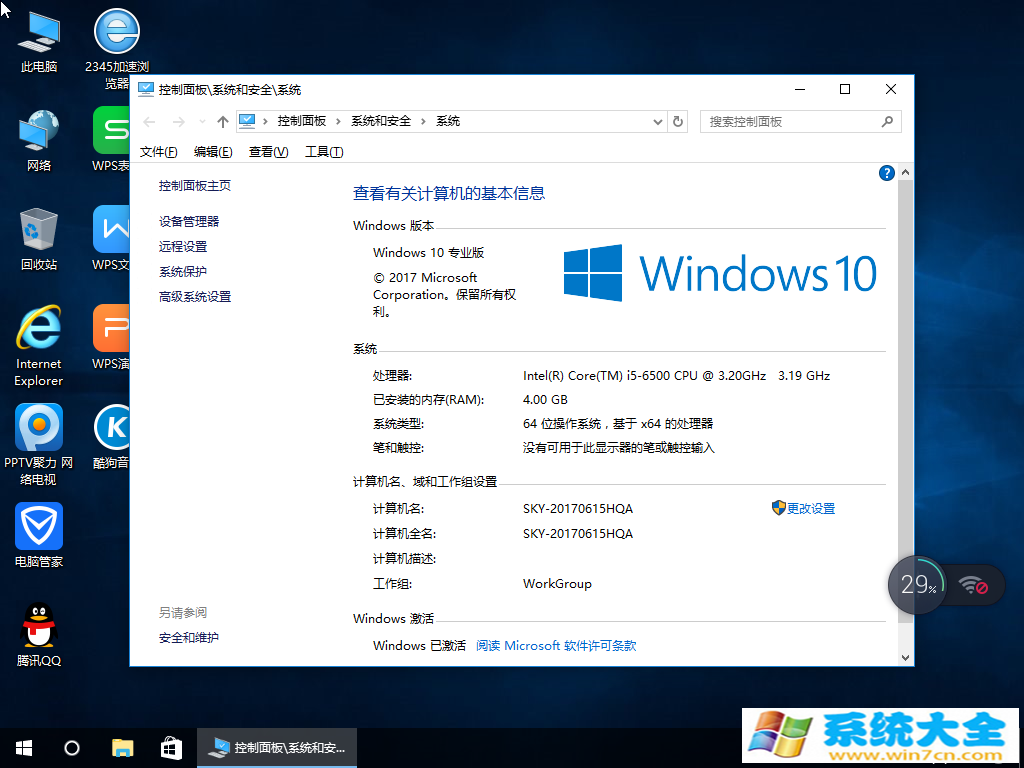Click 系统 in the breadcrumb path
Image resolution: width=1024 pixels, height=768 pixels.
448,121
